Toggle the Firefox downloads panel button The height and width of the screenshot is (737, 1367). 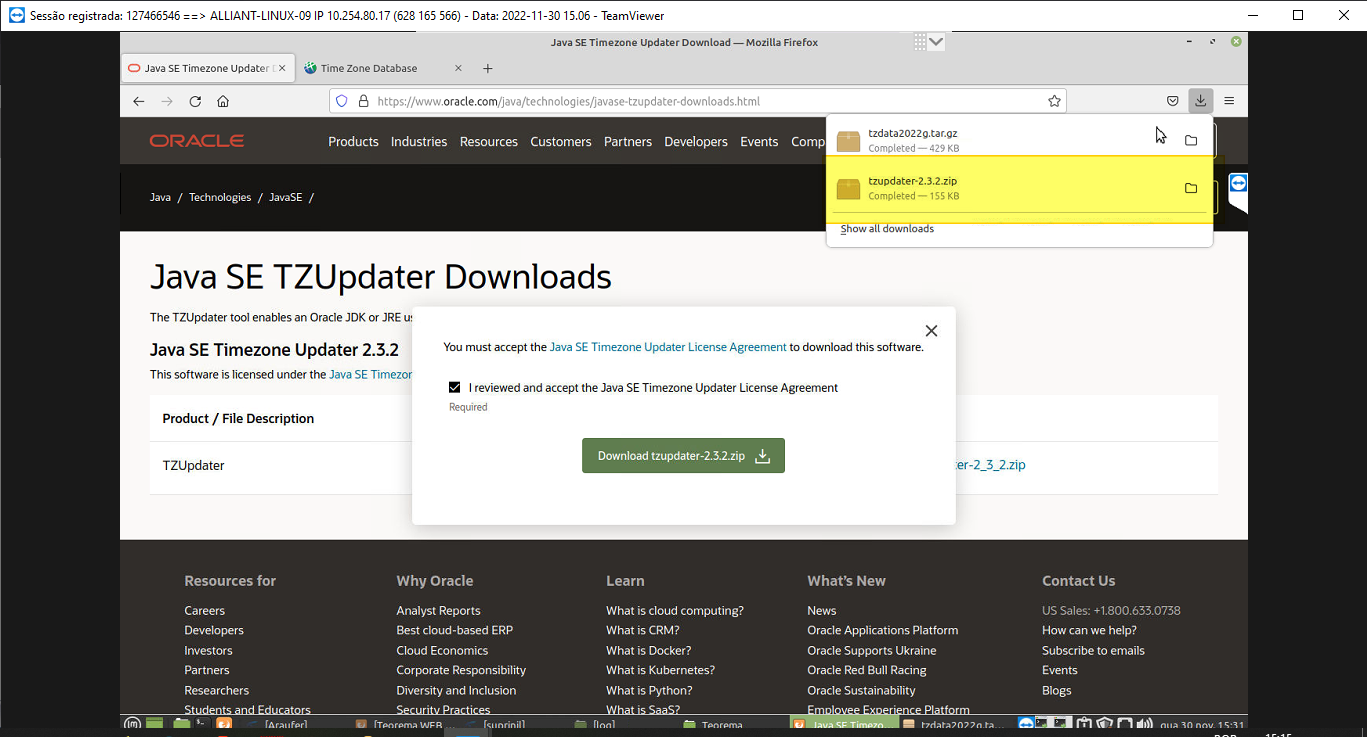1201,101
